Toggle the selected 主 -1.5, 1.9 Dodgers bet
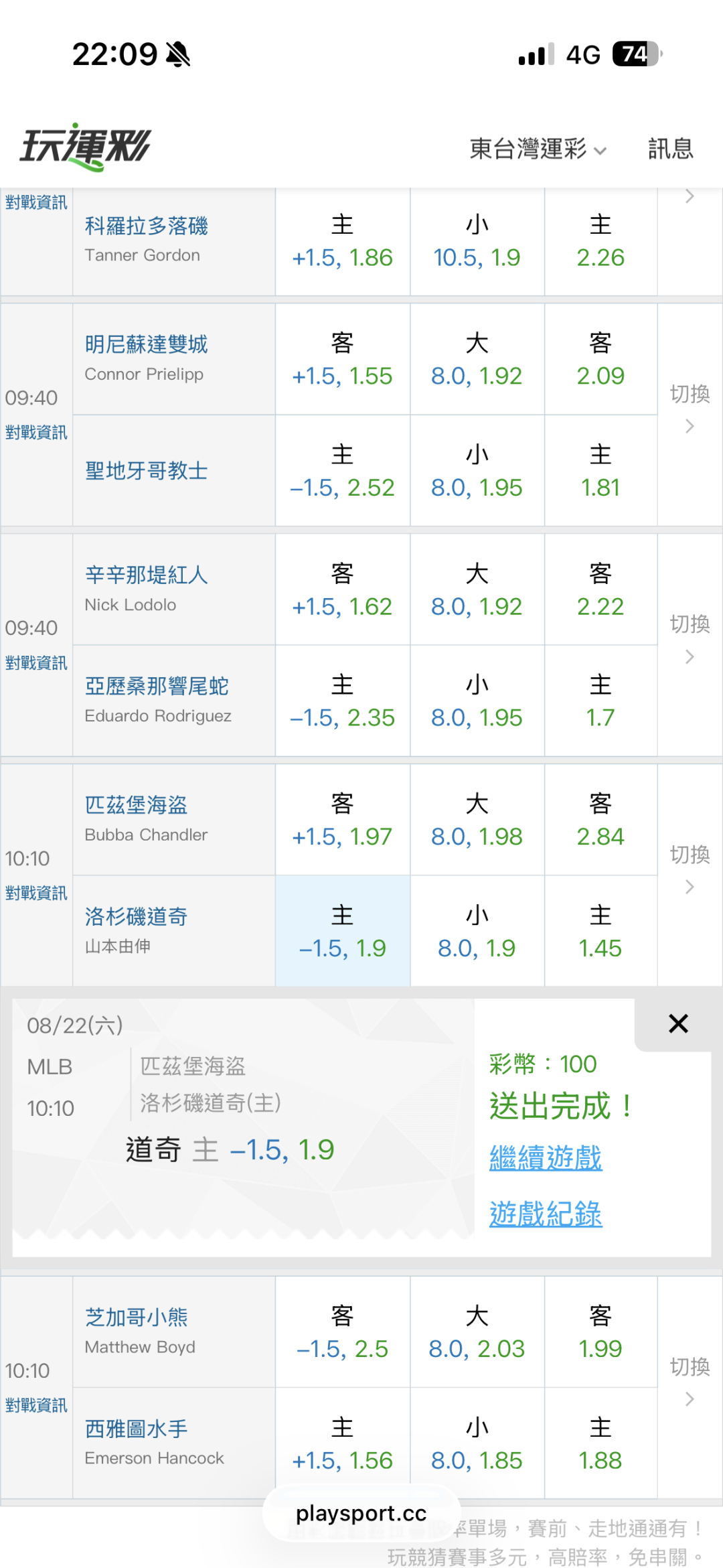The width and height of the screenshot is (723, 1568). click(x=343, y=931)
